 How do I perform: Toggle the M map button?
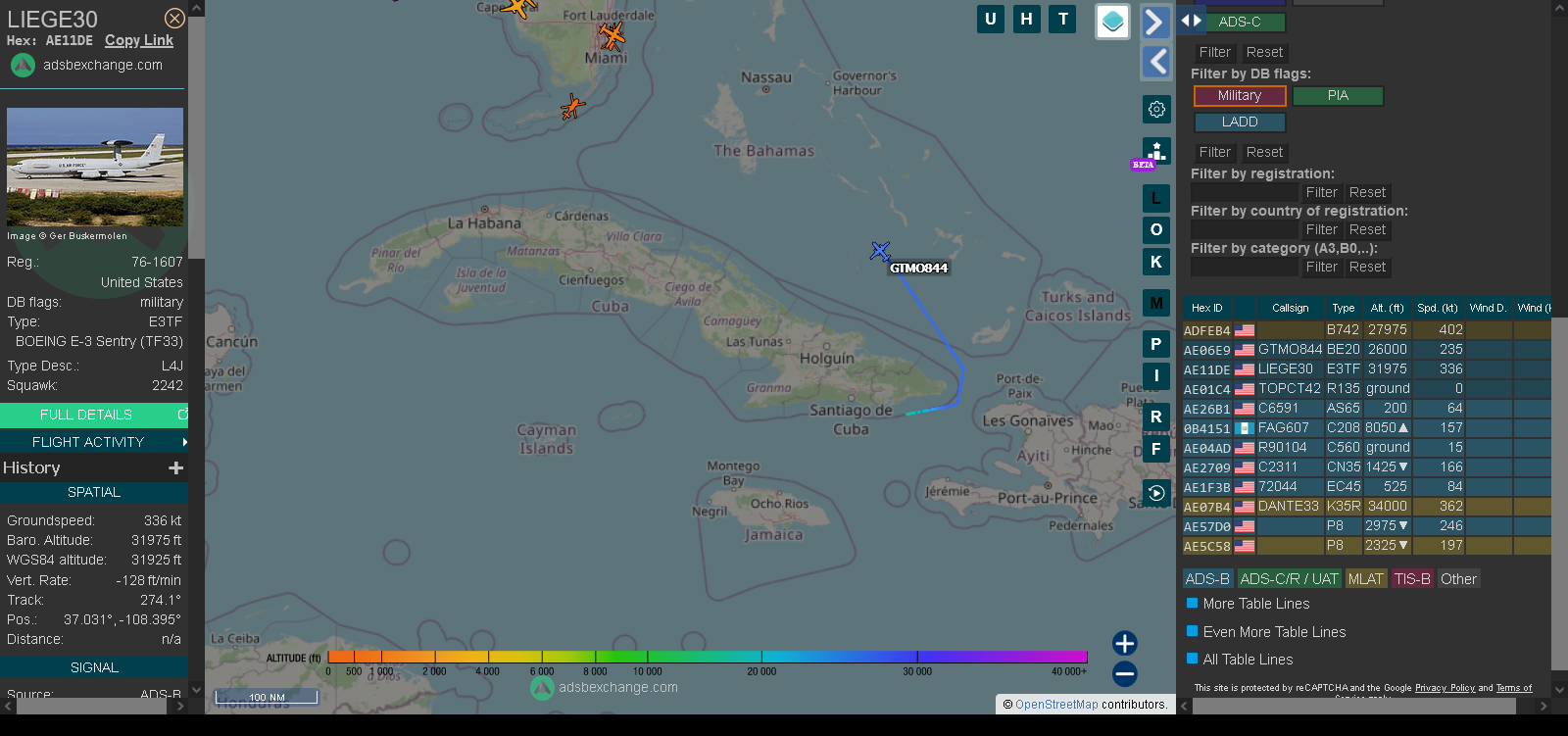tap(1156, 303)
